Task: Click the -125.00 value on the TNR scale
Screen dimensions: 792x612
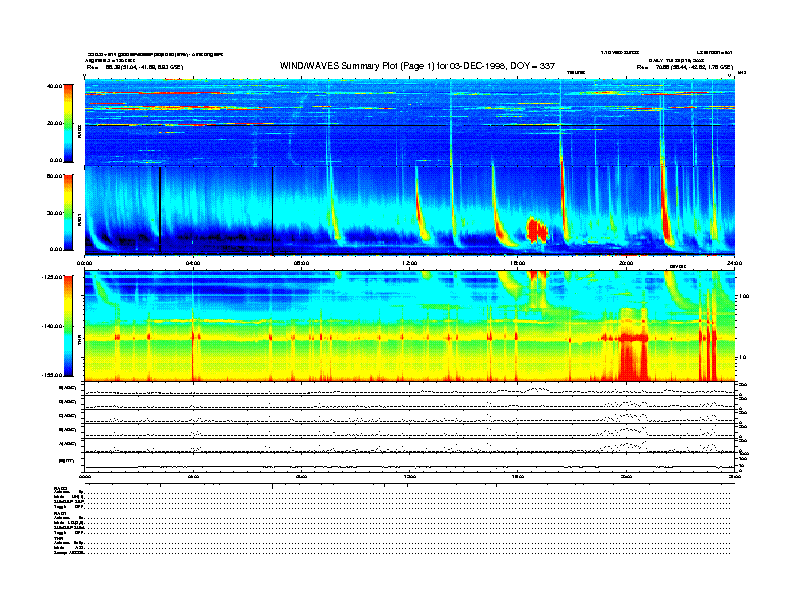Action: click(x=53, y=277)
